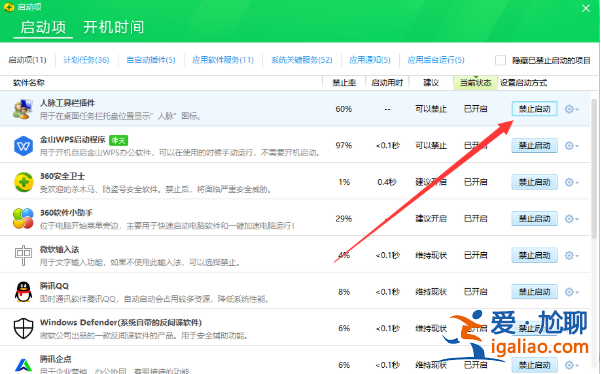Viewport: 601px width, 374px height.
Task: Click the Windows Defender shield icon
Action: point(23,328)
